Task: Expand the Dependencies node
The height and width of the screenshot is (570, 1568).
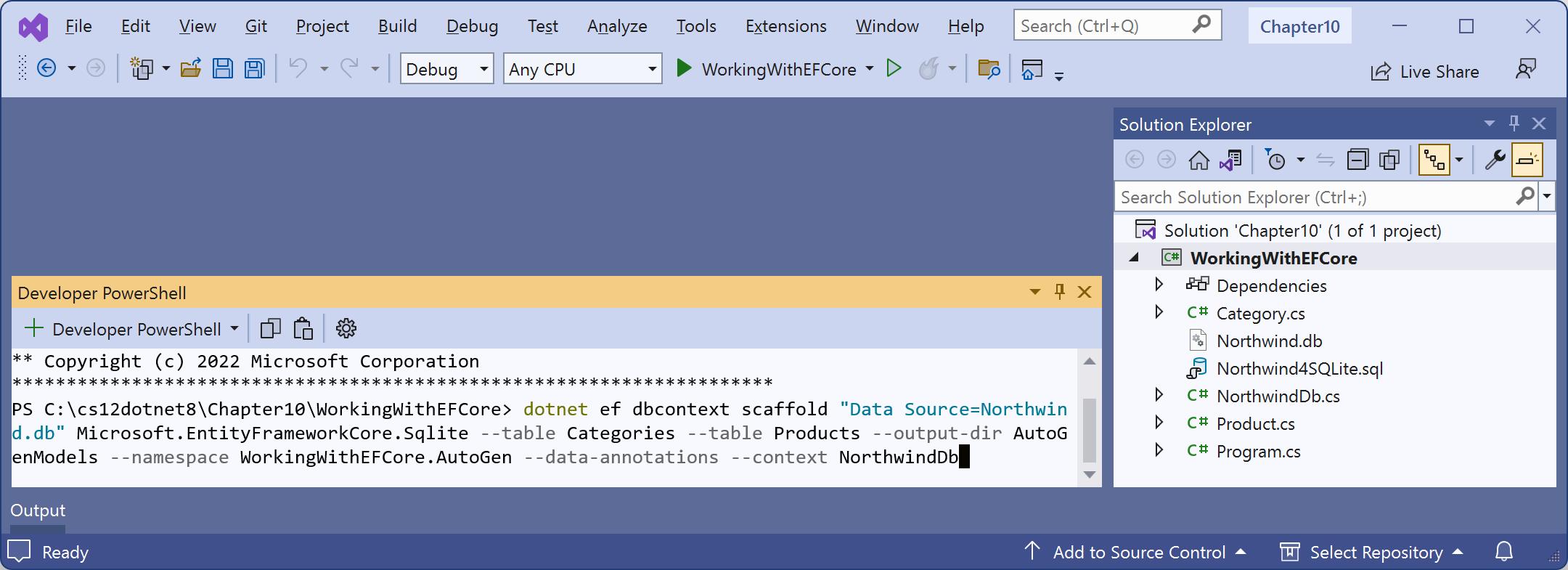Action: [x=1159, y=284]
